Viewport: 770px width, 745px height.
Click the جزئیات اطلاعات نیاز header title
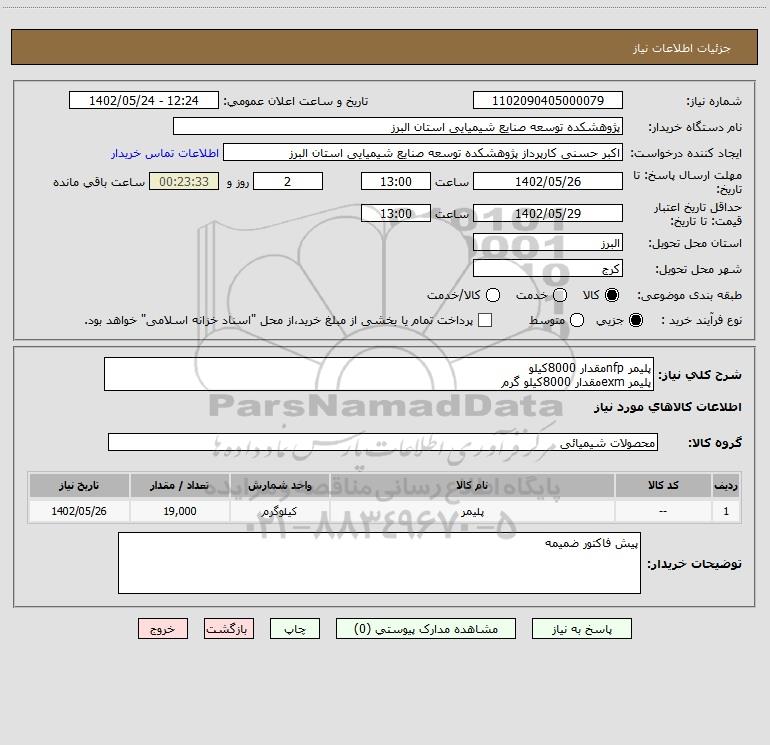(x=682, y=48)
